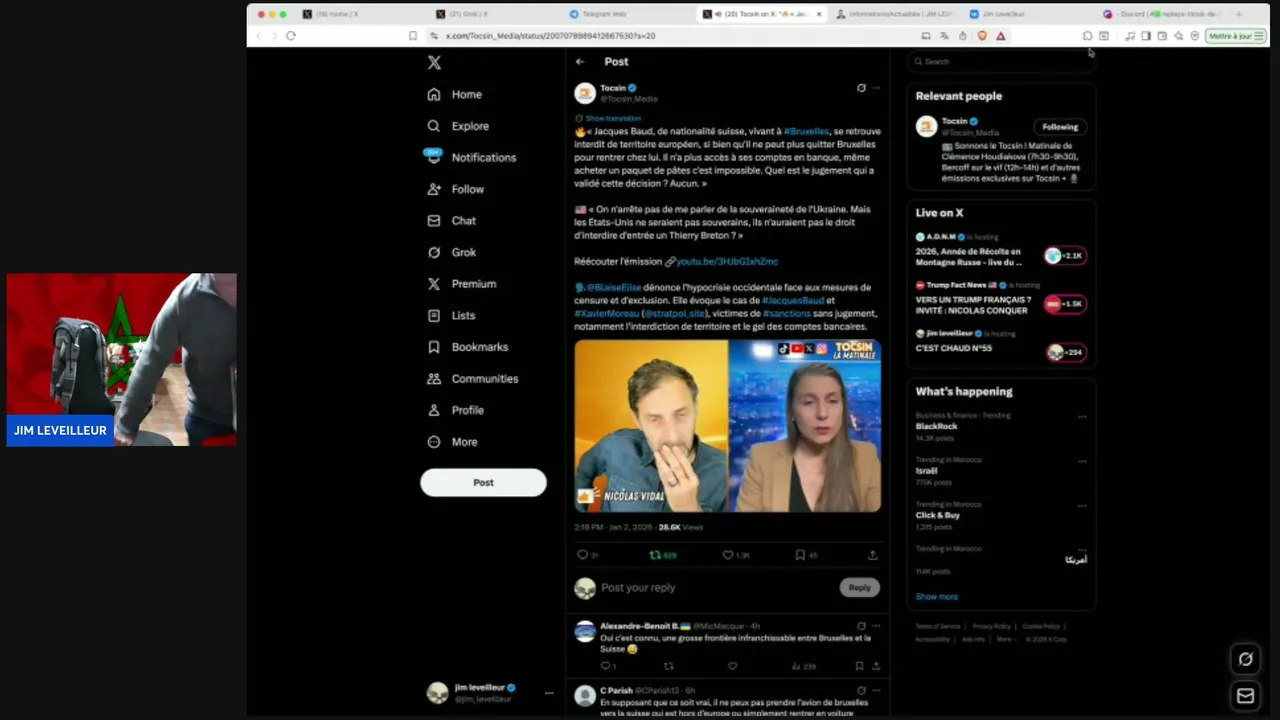Expand the More menu in sidebar

pyautogui.click(x=453, y=442)
